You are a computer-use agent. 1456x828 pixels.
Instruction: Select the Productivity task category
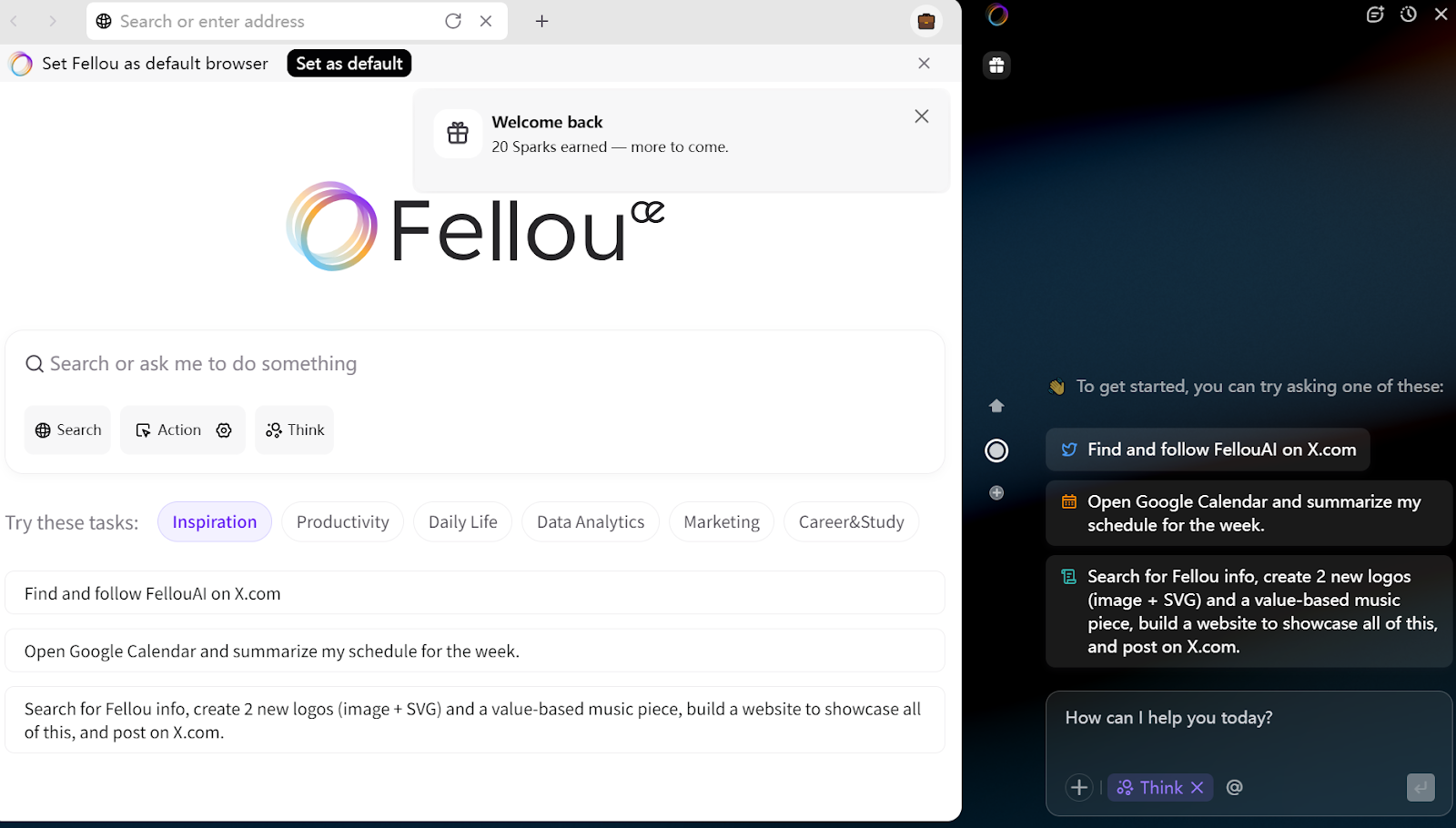point(342,521)
